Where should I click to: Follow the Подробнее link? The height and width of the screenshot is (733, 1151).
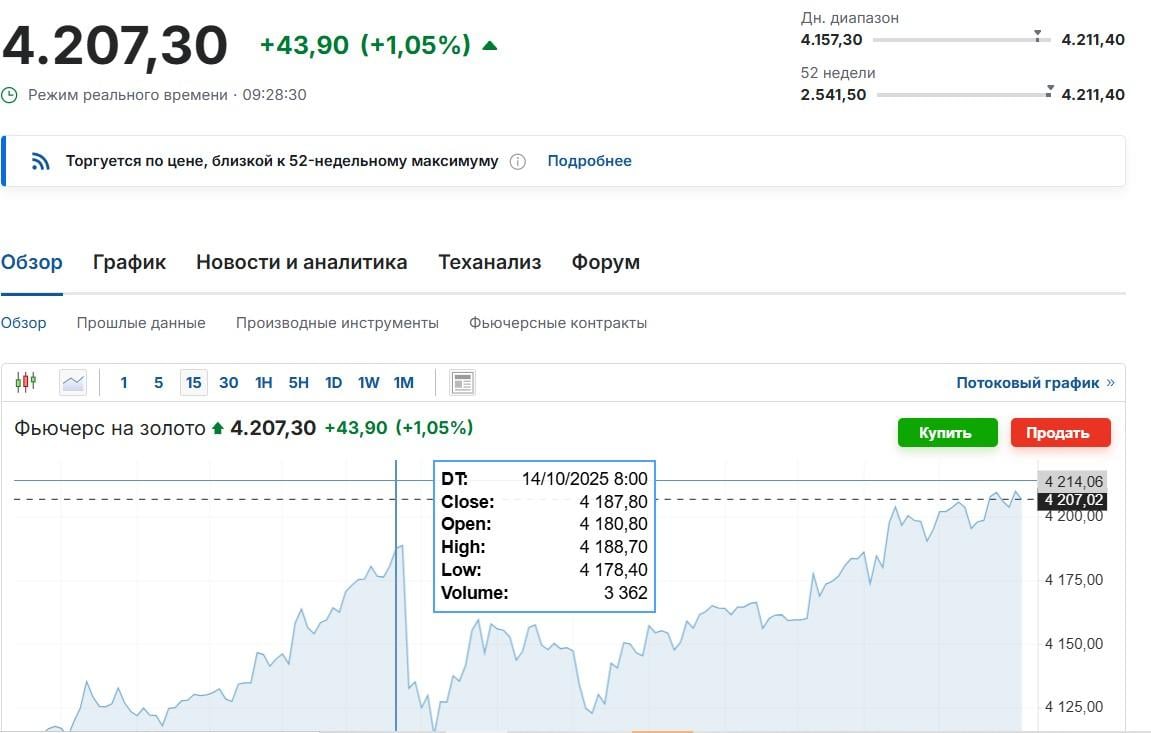pyautogui.click(x=589, y=161)
